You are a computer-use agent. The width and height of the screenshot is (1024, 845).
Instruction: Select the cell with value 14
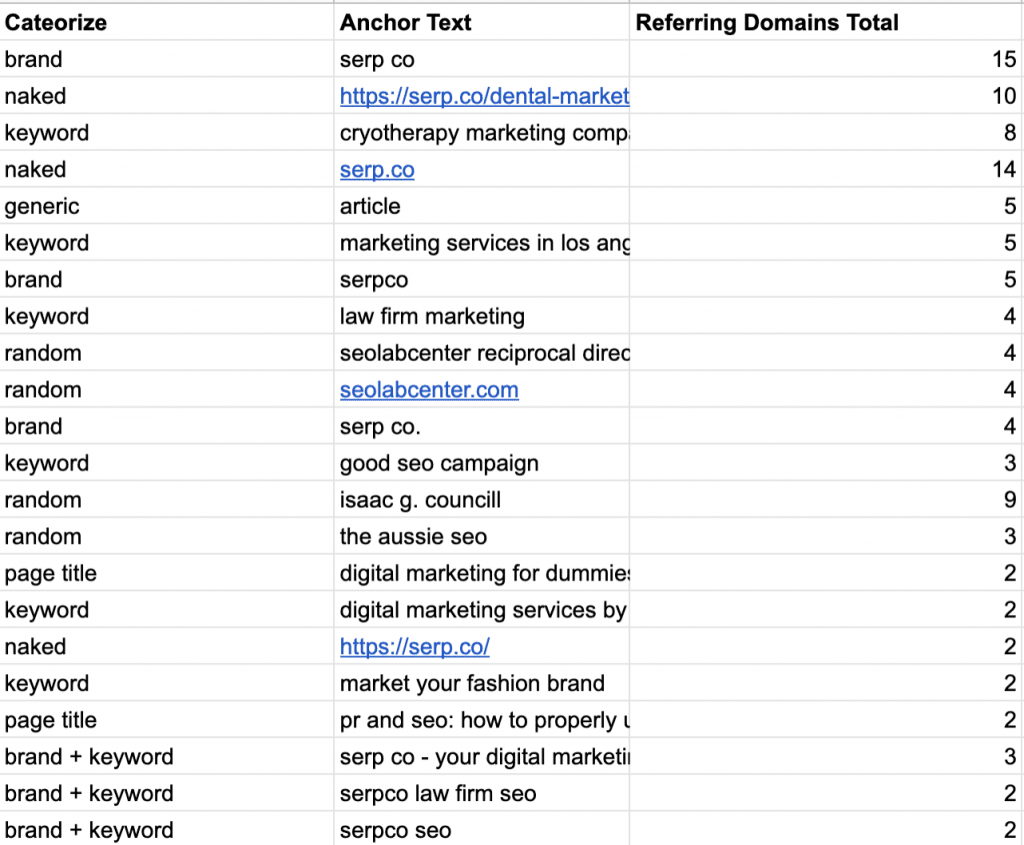tap(826, 170)
